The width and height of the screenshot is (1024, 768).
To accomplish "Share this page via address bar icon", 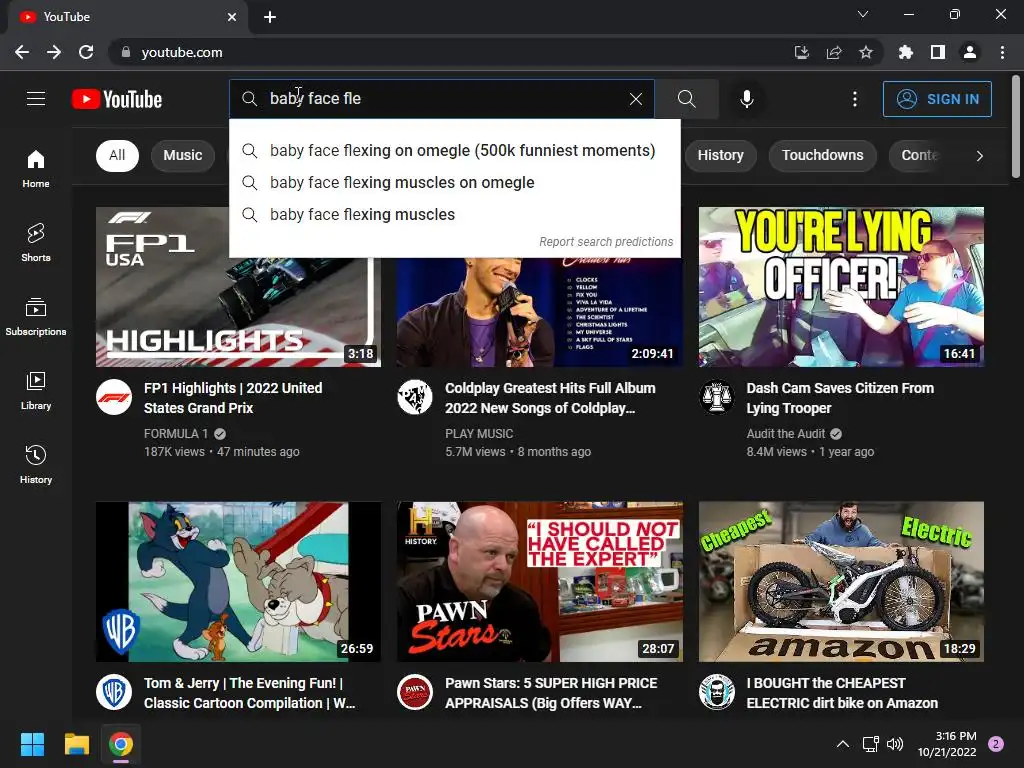I will tap(833, 52).
